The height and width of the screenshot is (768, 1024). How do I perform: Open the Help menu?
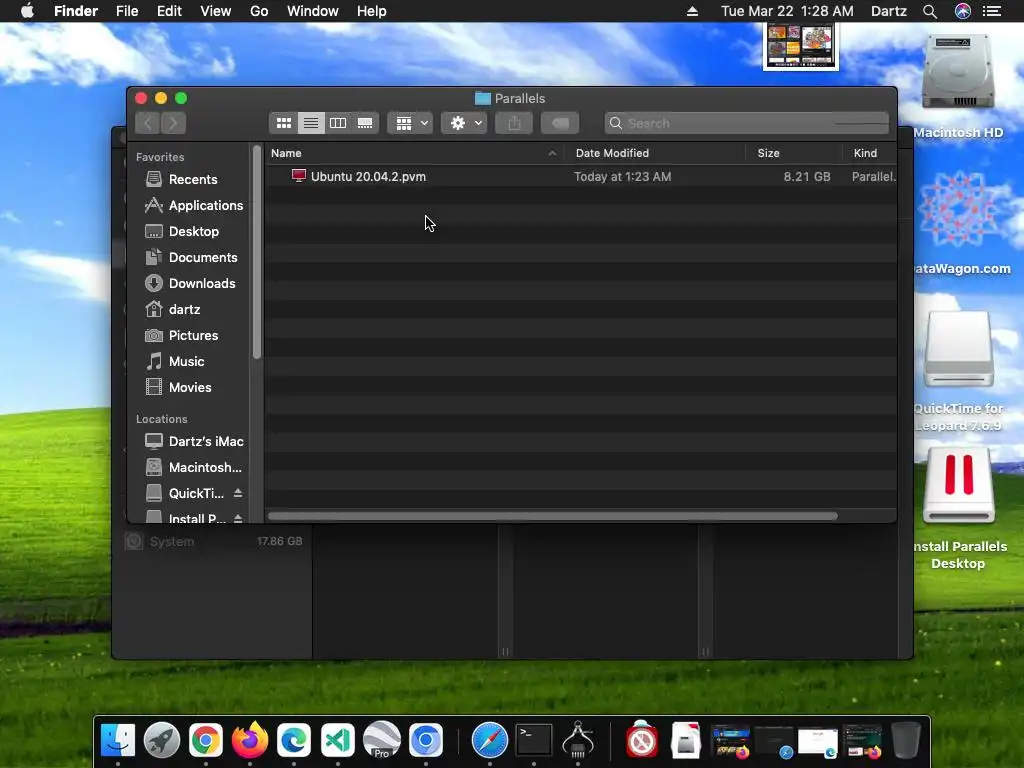pos(372,11)
